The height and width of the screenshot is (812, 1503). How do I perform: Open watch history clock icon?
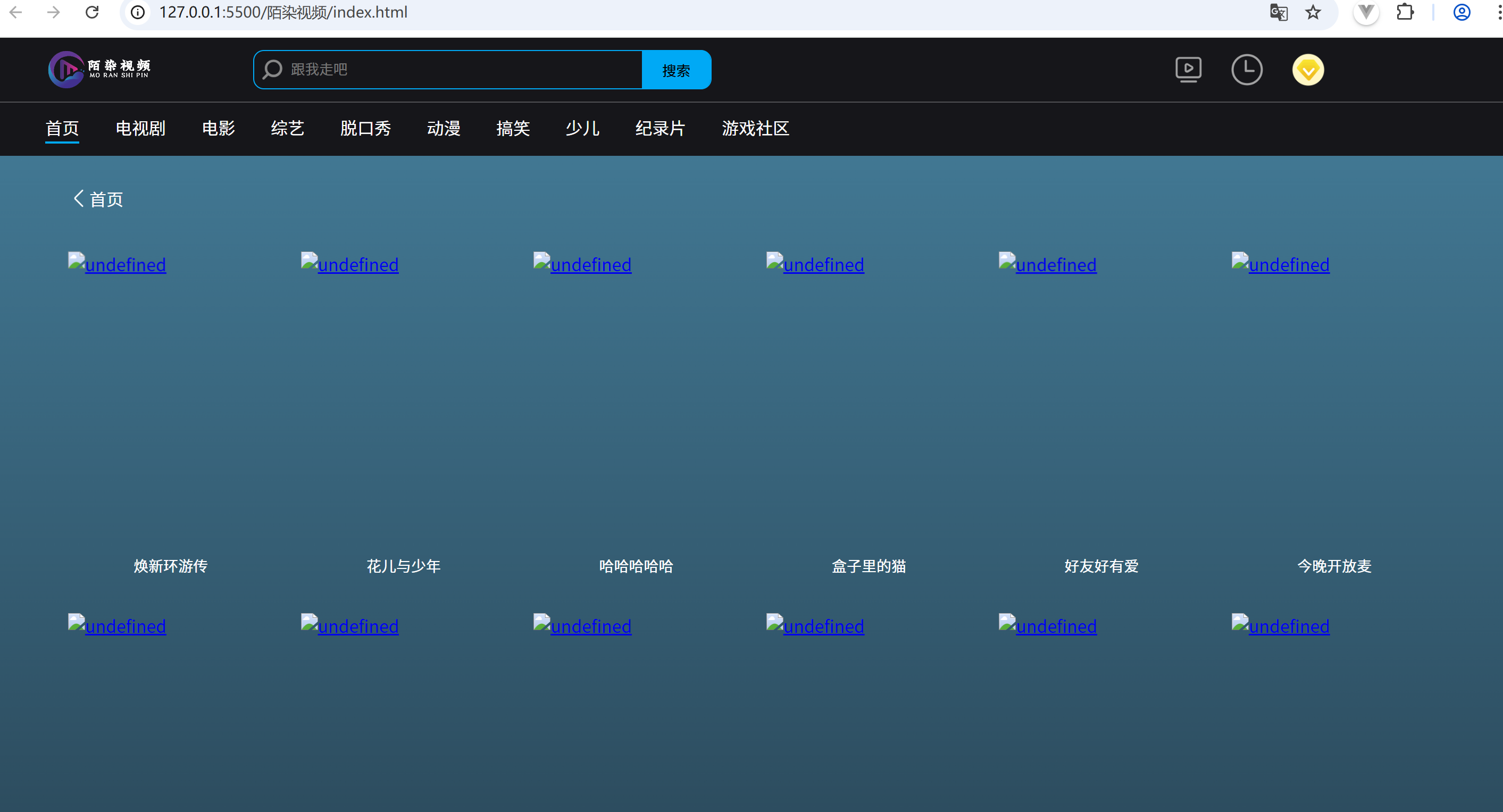(x=1246, y=70)
